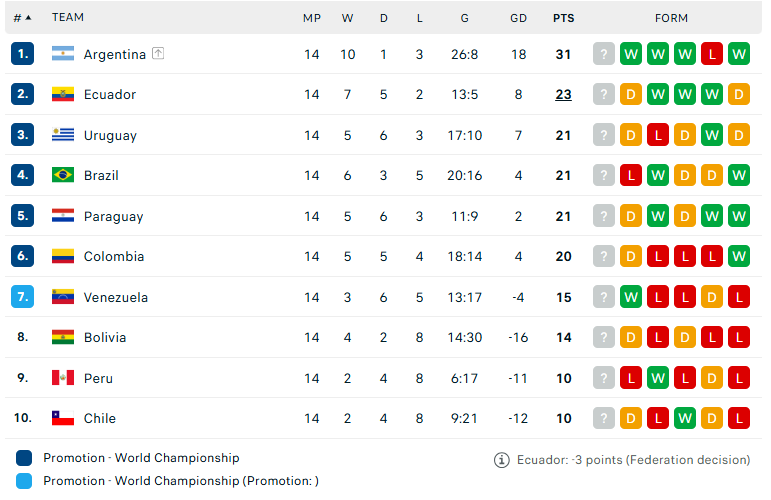Click Ecuador's underlined 23 points value
The width and height of the screenshot is (771, 500).
coord(563,94)
